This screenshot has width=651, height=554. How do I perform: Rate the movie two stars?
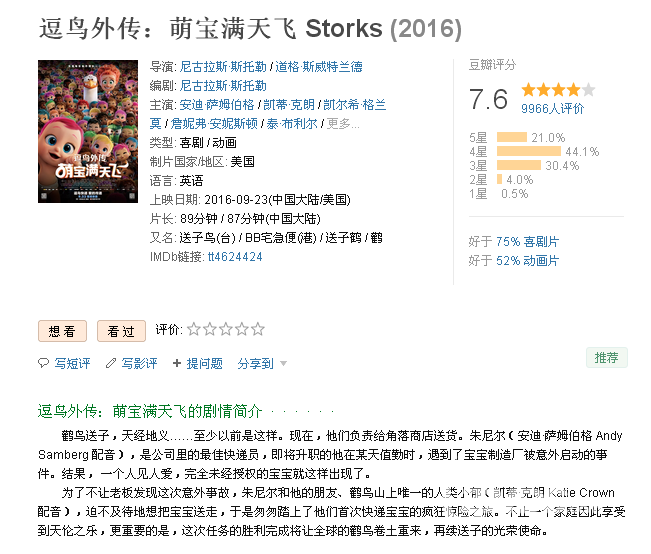point(210,329)
